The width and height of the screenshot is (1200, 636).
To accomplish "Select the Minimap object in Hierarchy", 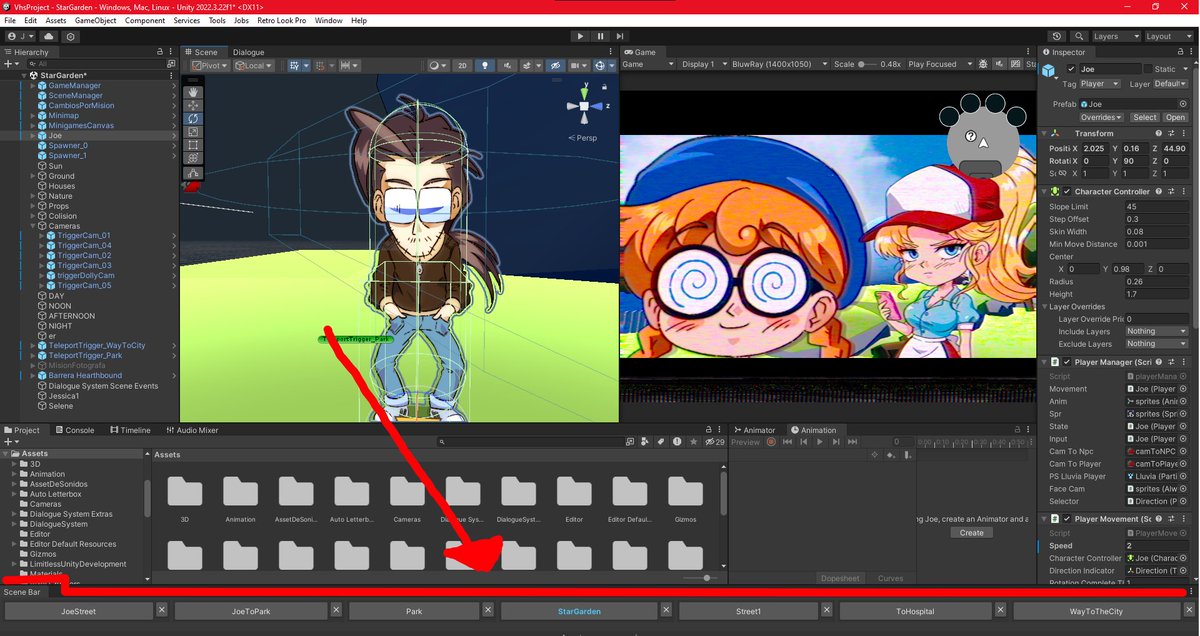I will [64, 115].
